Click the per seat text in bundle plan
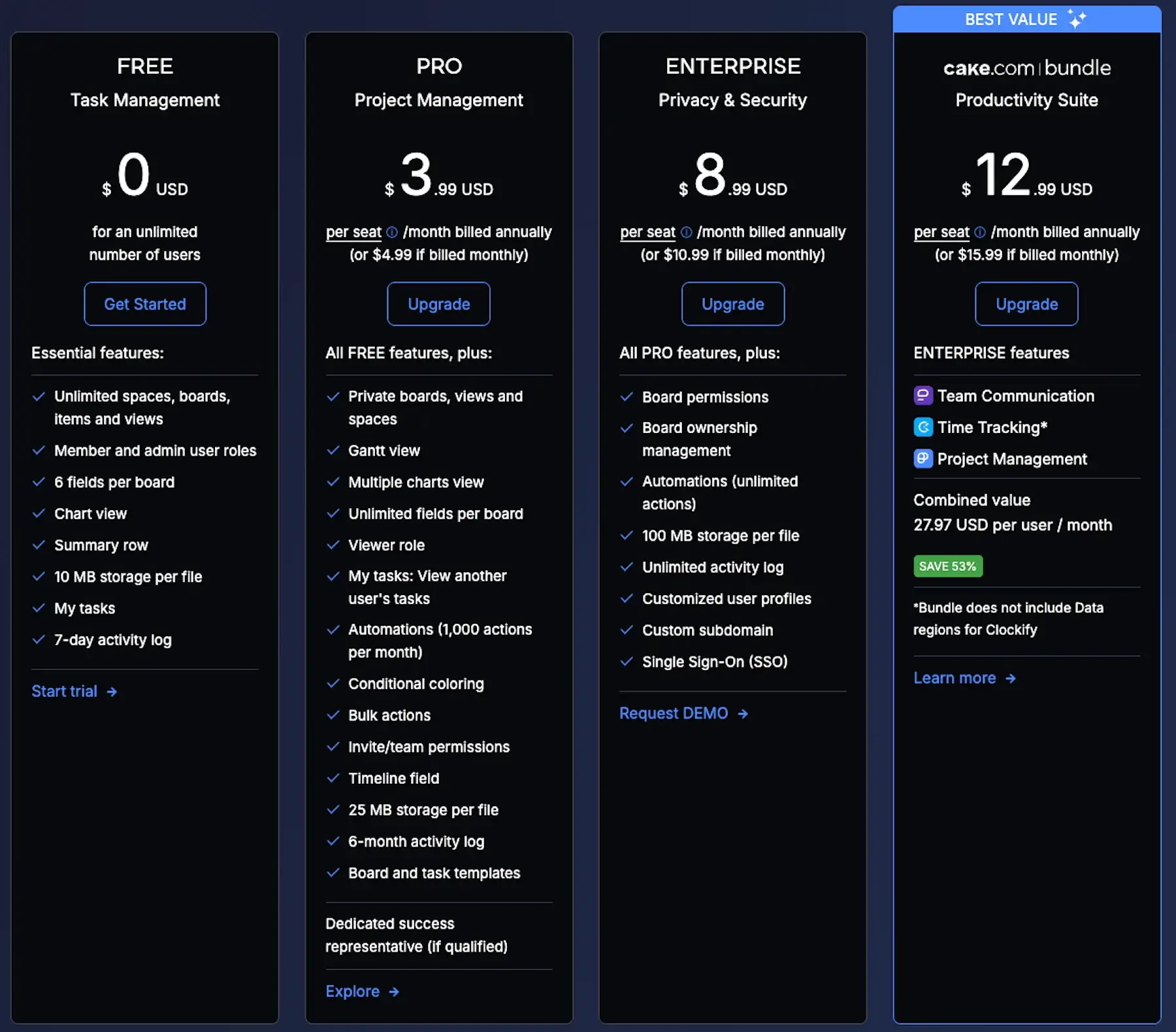This screenshot has height=1032, width=1176. (x=941, y=232)
